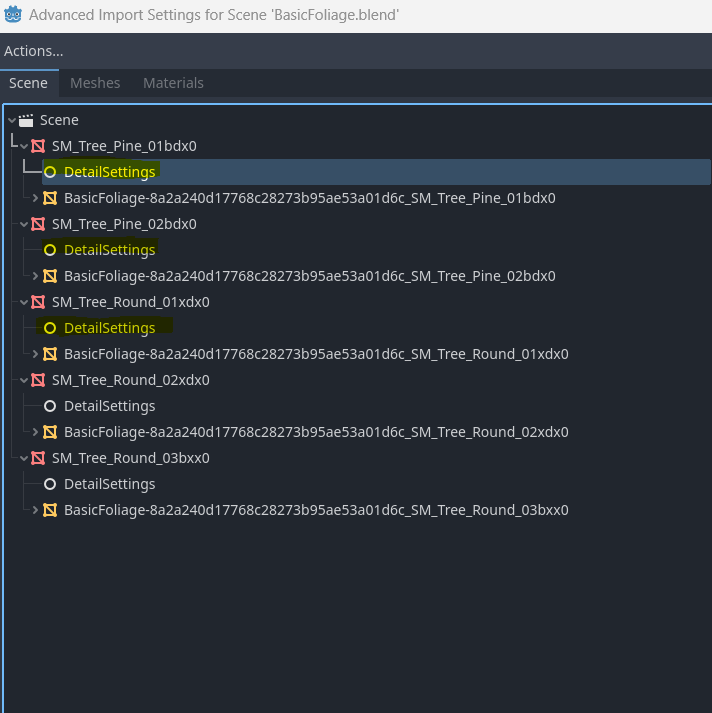The image size is (712, 713).
Task: Click the red node icon of SM_Tree_Pine_01bdx0
Action: click(x=38, y=146)
